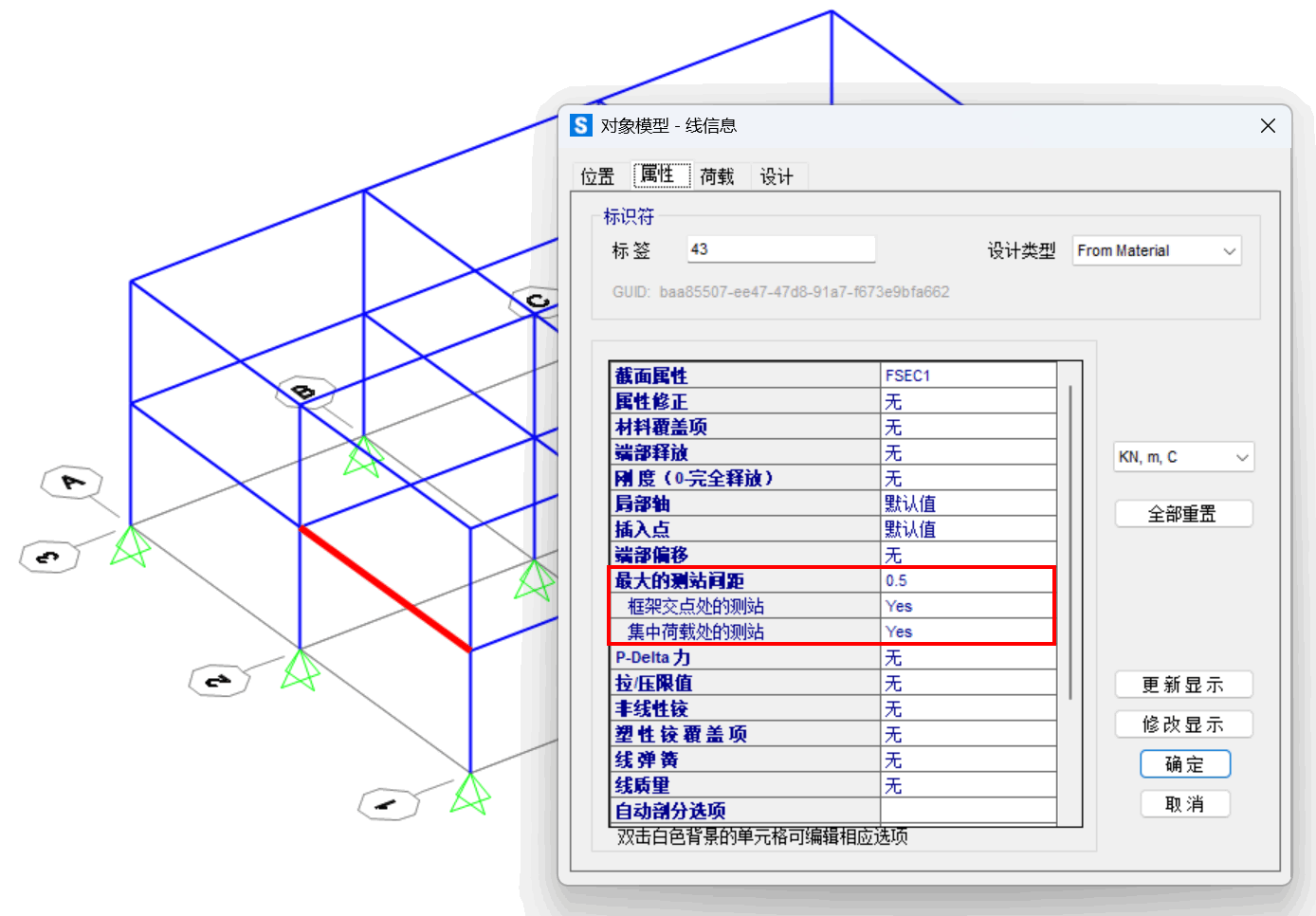Open the 设计类型 From Material dropdown
Viewport: 1316px width, 916px height.
click(1156, 251)
